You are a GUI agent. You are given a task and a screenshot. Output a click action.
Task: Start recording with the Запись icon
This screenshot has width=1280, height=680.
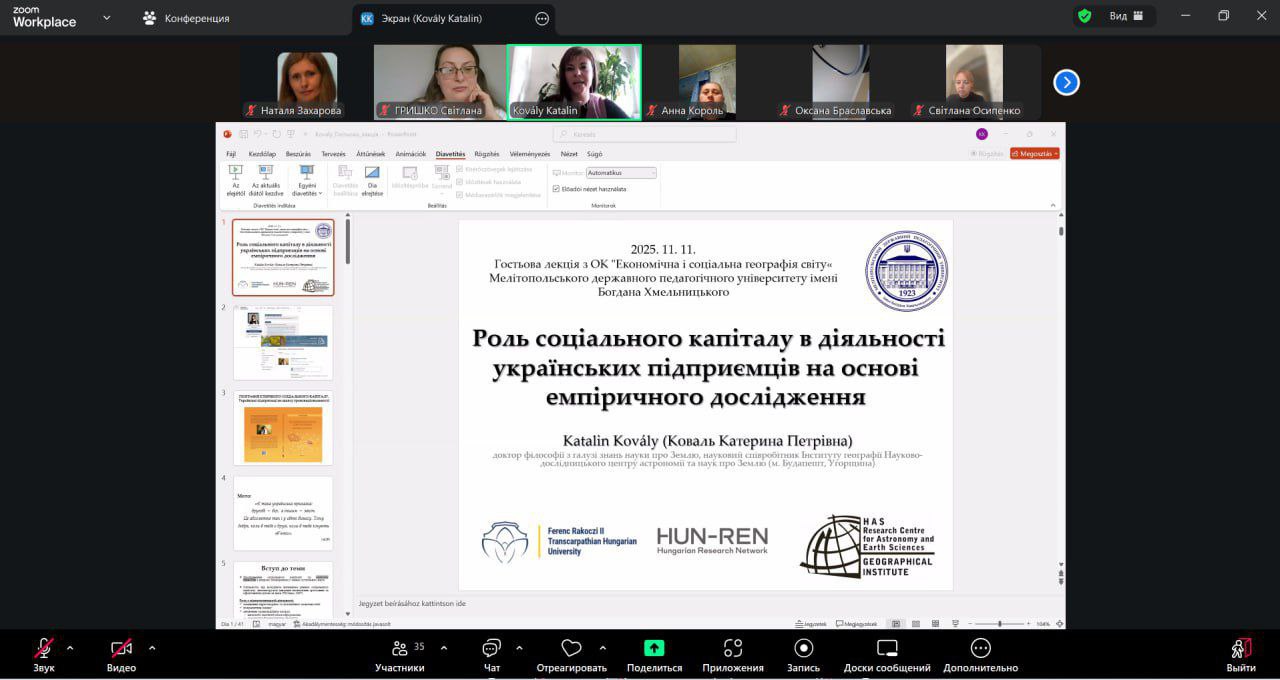click(803, 649)
